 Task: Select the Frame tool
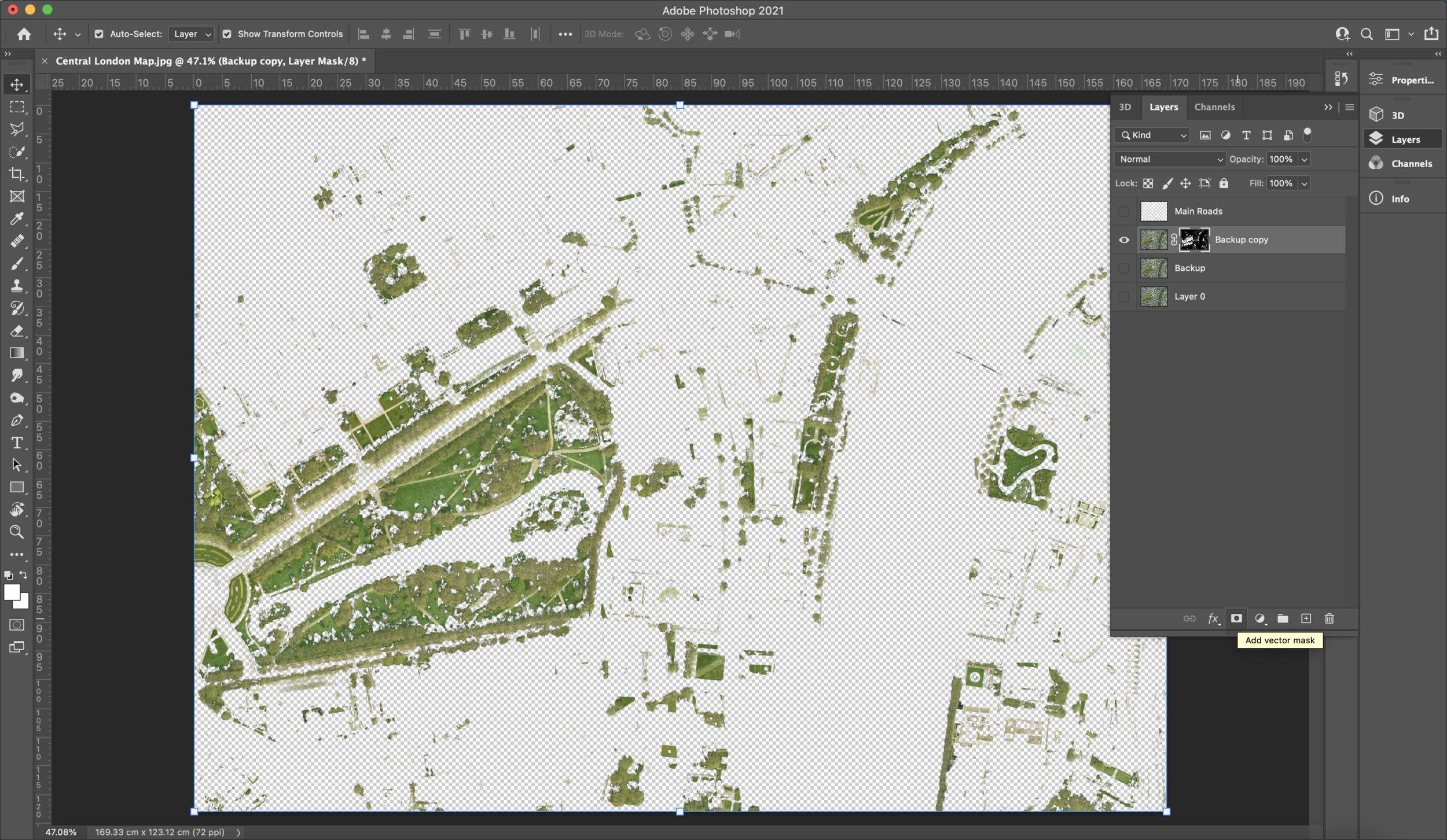pos(17,197)
